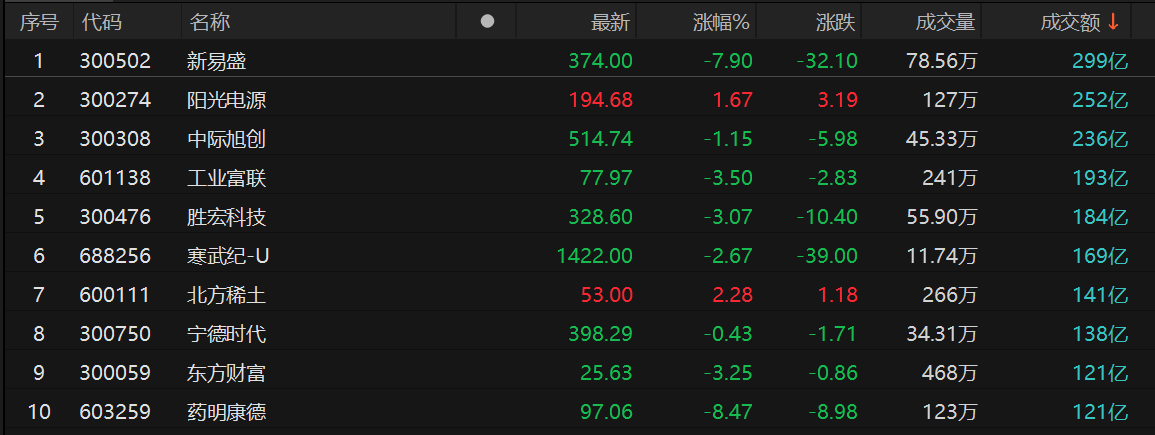
Task: Click the -39.00 price change cell
Action: [827, 256]
